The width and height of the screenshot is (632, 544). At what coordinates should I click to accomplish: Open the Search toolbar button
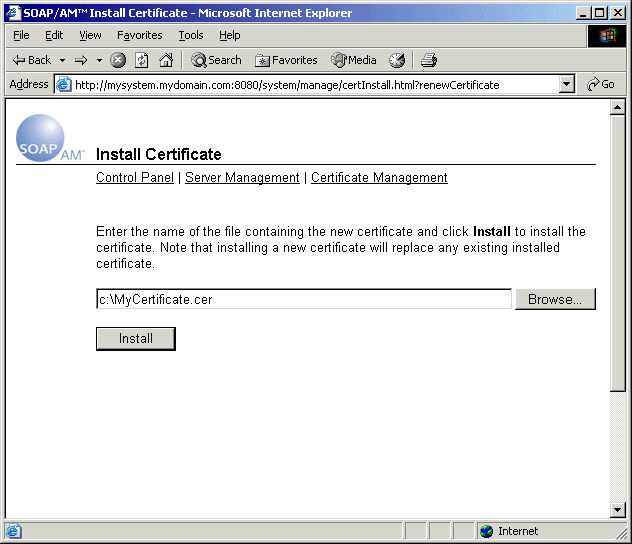[216, 60]
